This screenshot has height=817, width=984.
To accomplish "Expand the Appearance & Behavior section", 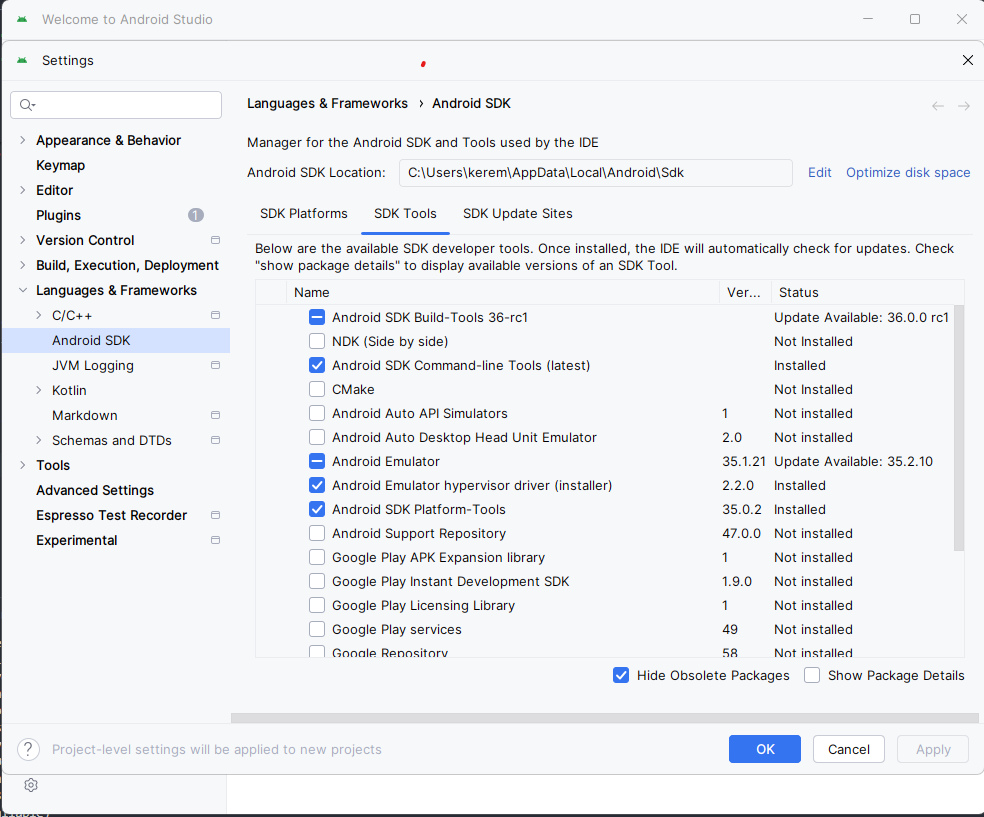I will pos(22,140).
